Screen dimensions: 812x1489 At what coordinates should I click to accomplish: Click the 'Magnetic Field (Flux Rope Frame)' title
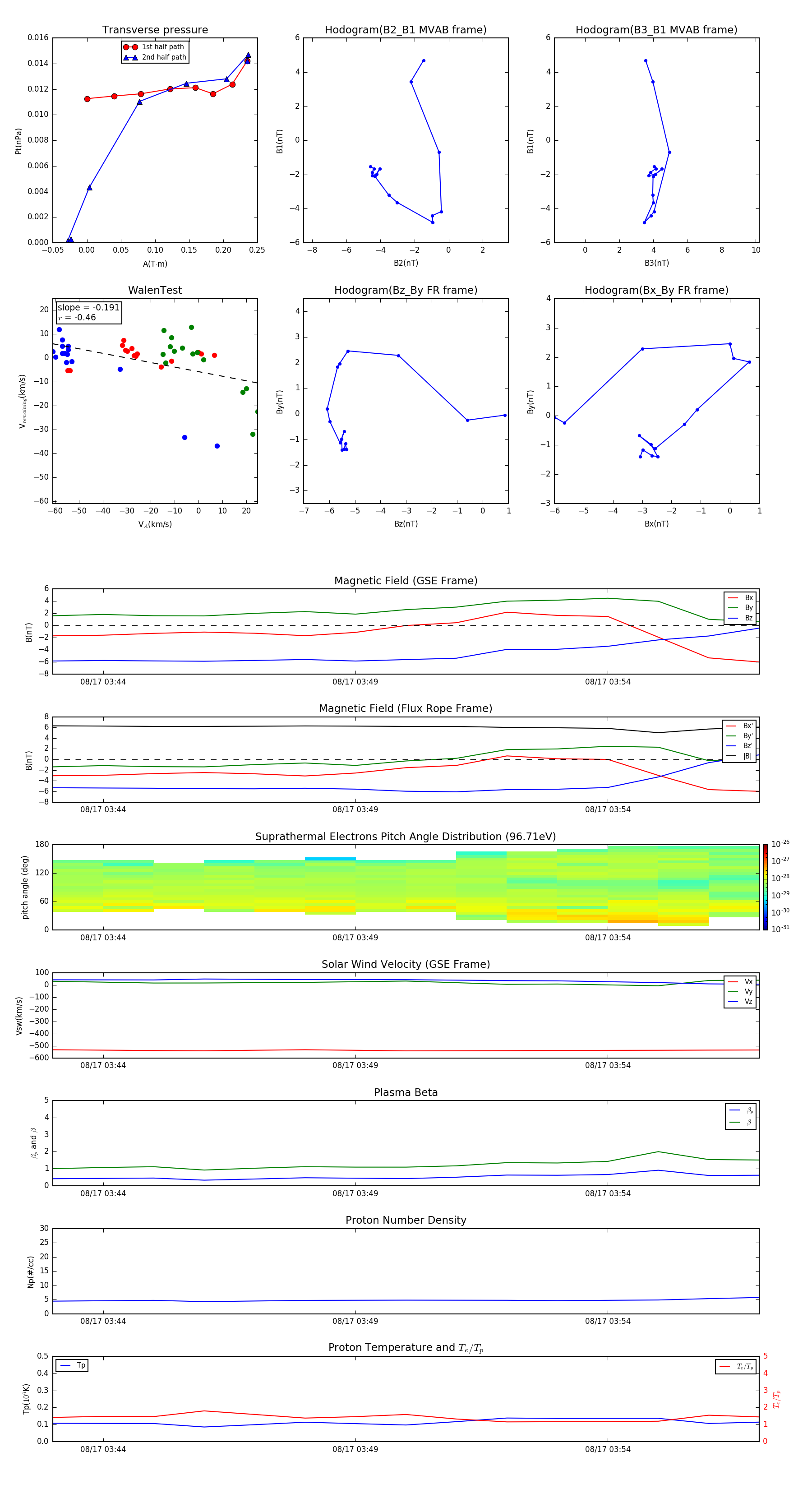[x=406, y=709]
